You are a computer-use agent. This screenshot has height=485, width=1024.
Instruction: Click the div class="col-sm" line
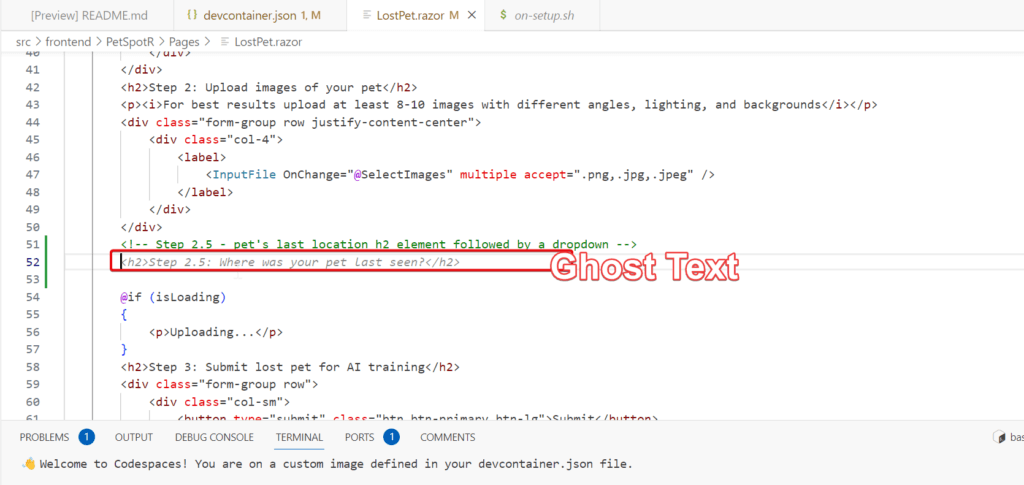[219, 402]
